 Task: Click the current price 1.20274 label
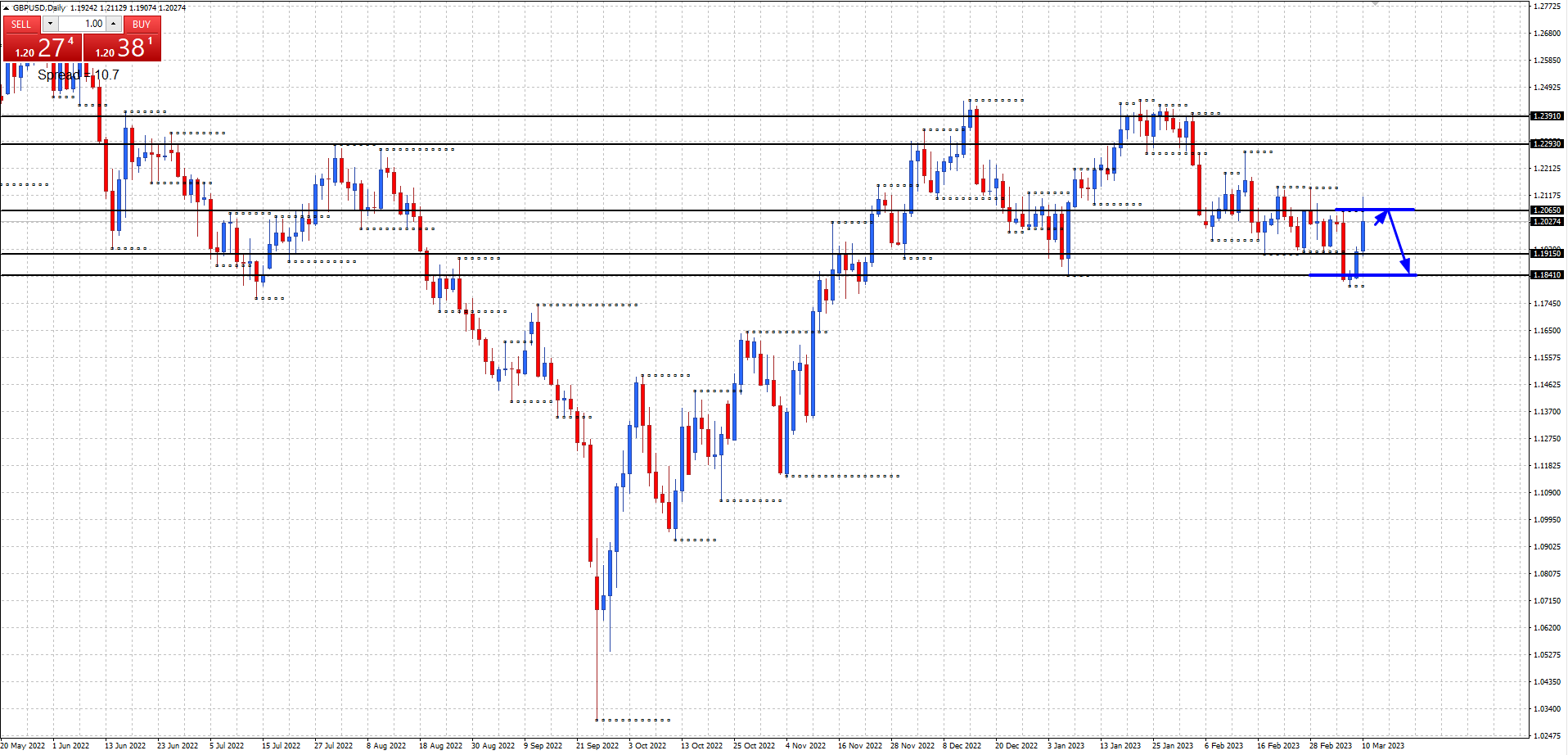coord(1547,222)
